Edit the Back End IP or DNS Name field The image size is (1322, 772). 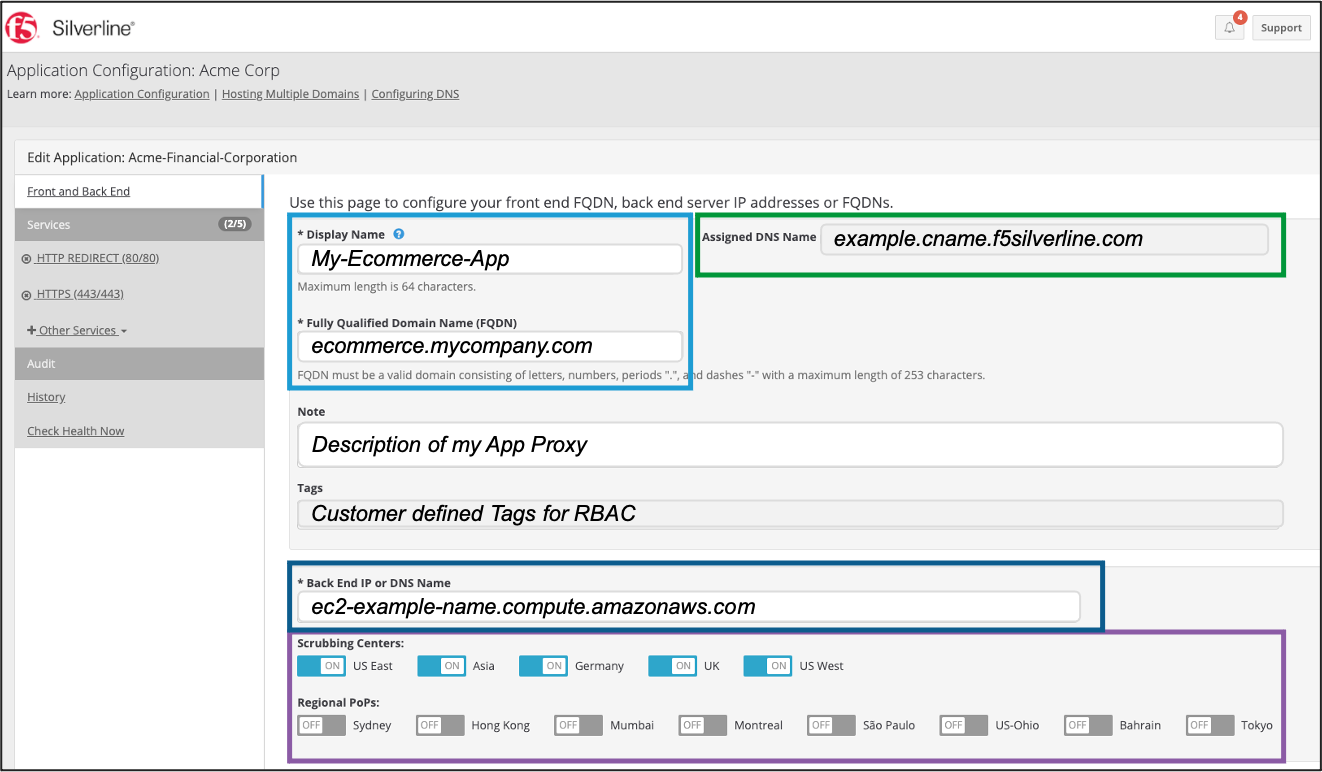(689, 606)
